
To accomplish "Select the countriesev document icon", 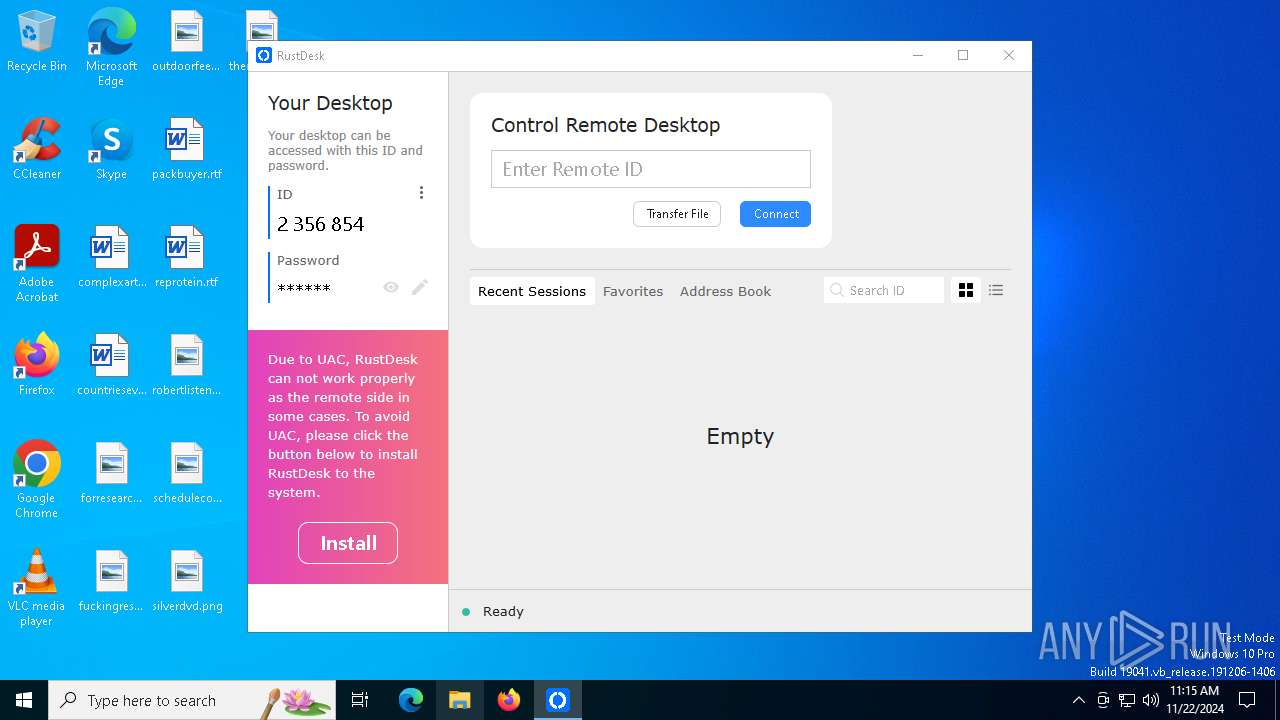I will [111, 365].
